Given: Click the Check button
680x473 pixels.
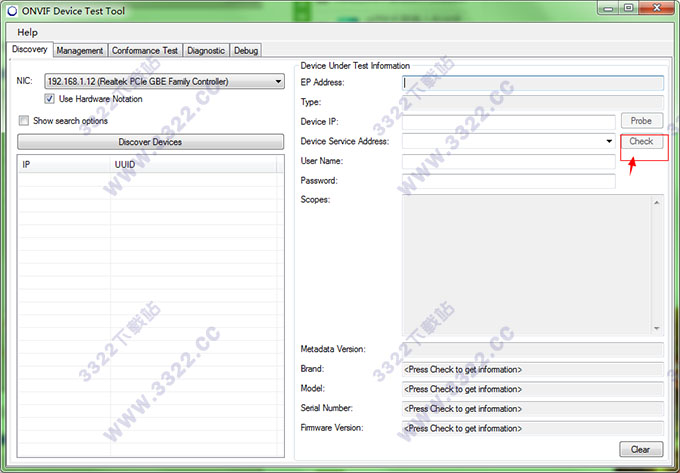Looking at the screenshot, I should point(641,141).
